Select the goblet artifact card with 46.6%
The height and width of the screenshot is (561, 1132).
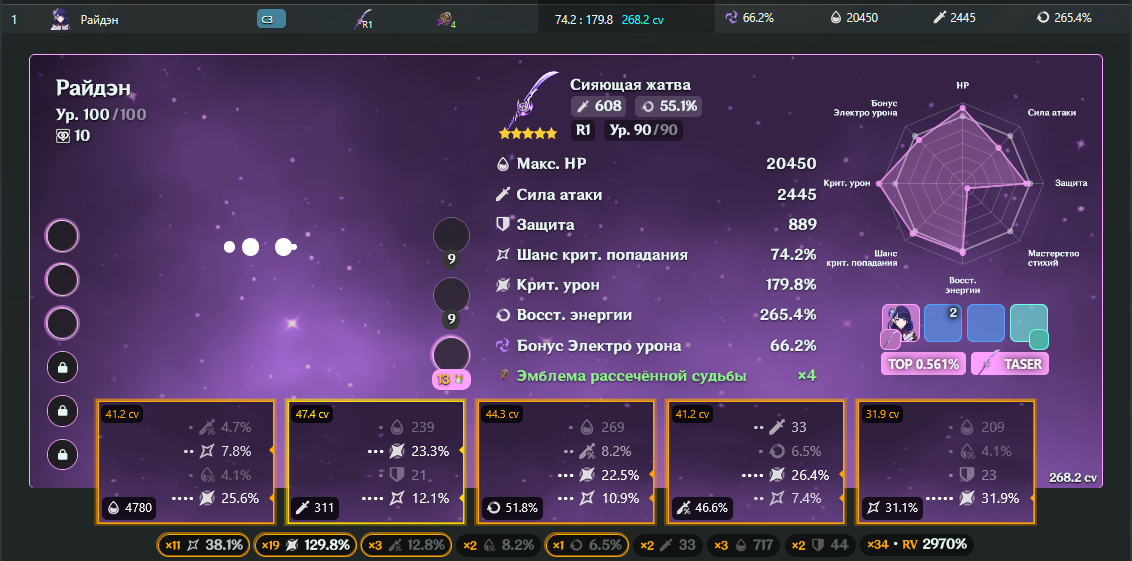pos(755,461)
